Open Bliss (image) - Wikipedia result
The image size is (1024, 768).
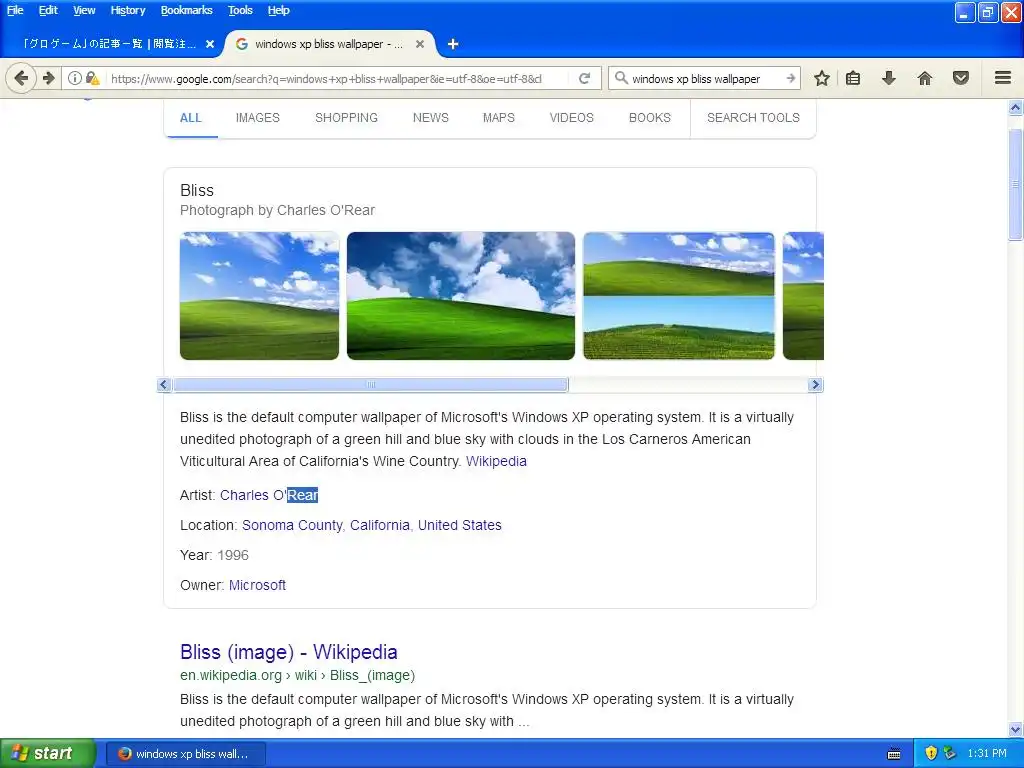[289, 652]
